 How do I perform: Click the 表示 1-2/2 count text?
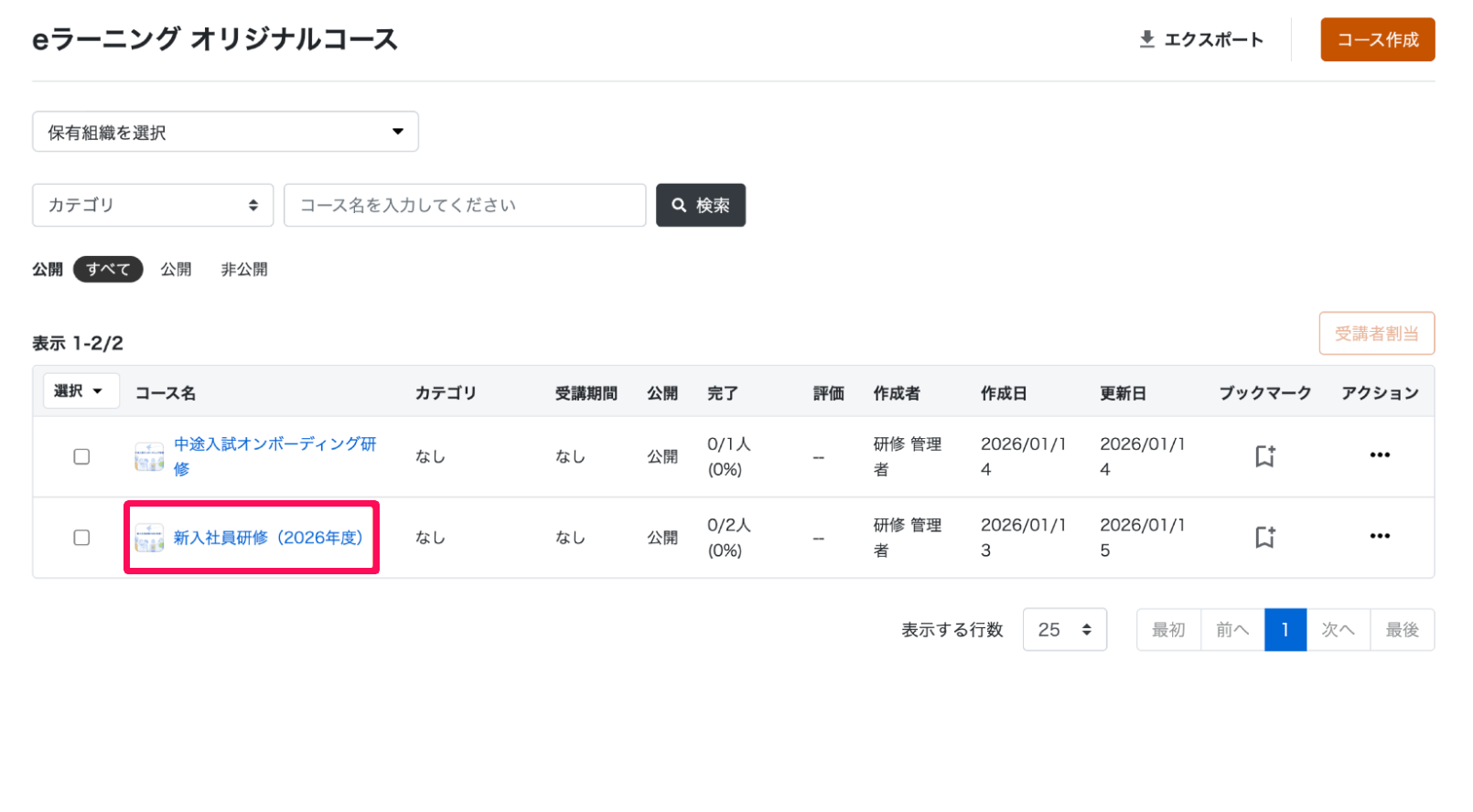pyautogui.click(x=78, y=343)
